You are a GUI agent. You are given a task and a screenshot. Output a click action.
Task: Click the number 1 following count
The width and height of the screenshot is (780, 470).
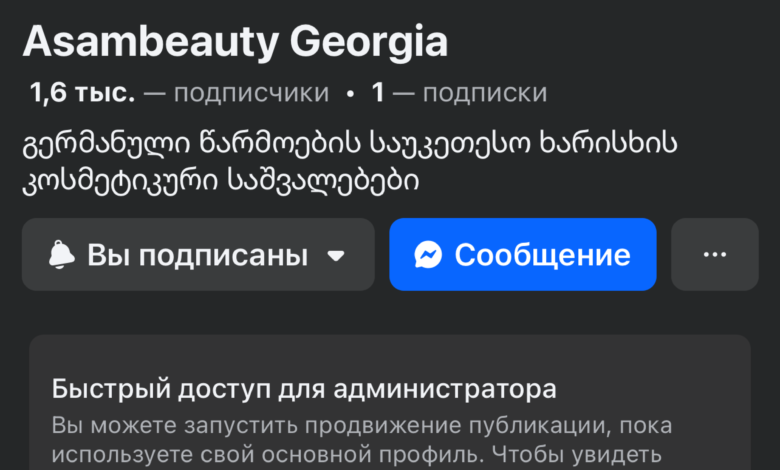pos(378,94)
